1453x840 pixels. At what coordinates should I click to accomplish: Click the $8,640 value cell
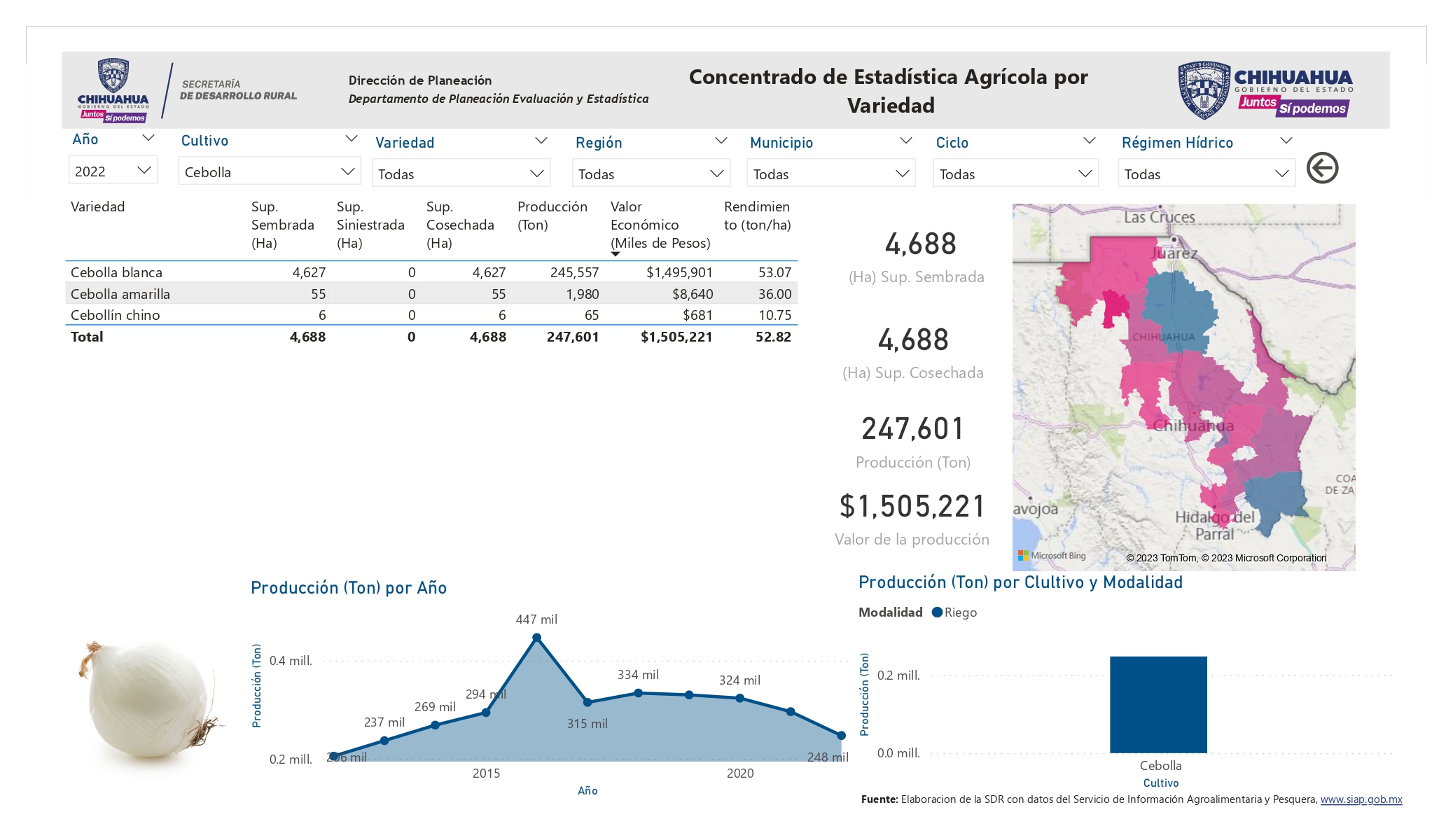pos(693,294)
